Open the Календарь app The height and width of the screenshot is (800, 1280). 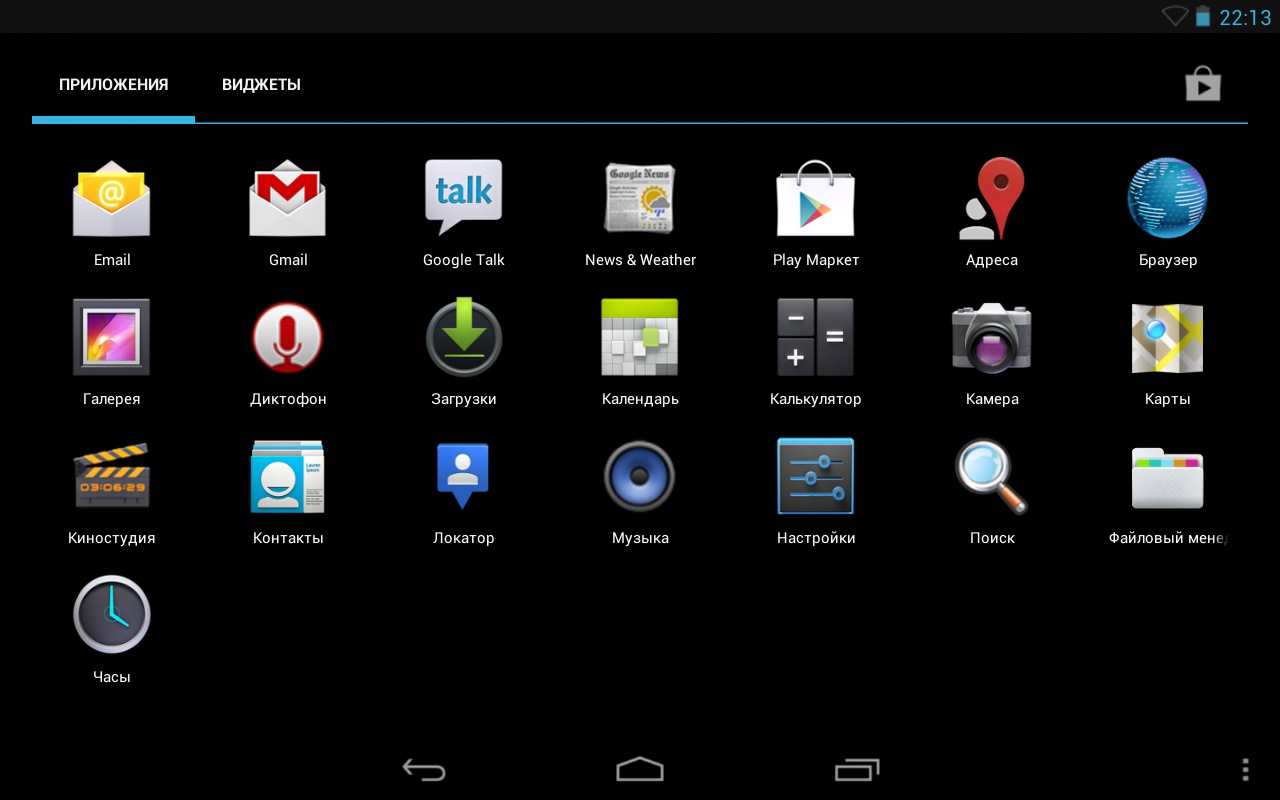coord(640,337)
